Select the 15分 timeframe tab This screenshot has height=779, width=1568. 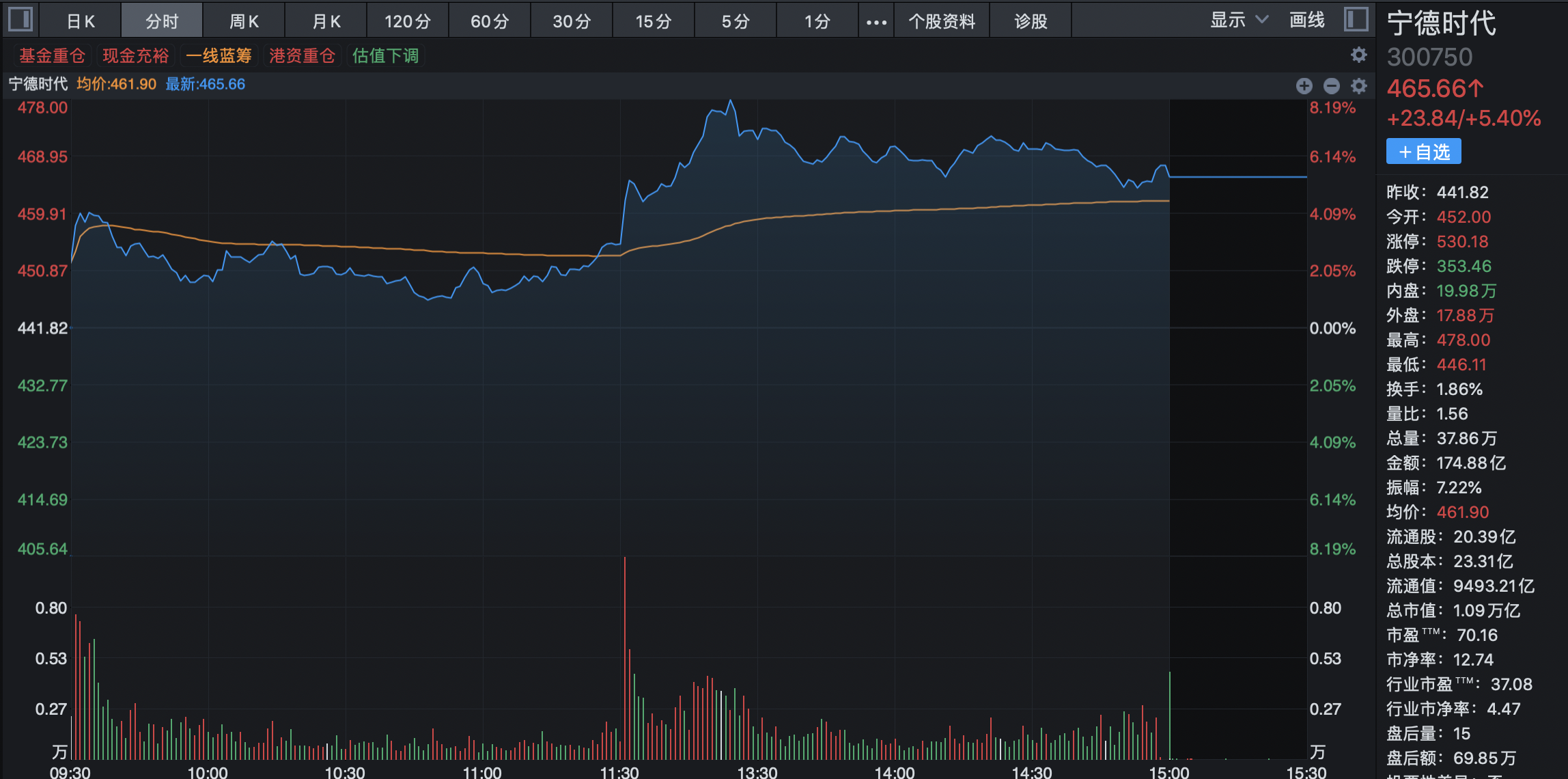(x=654, y=21)
